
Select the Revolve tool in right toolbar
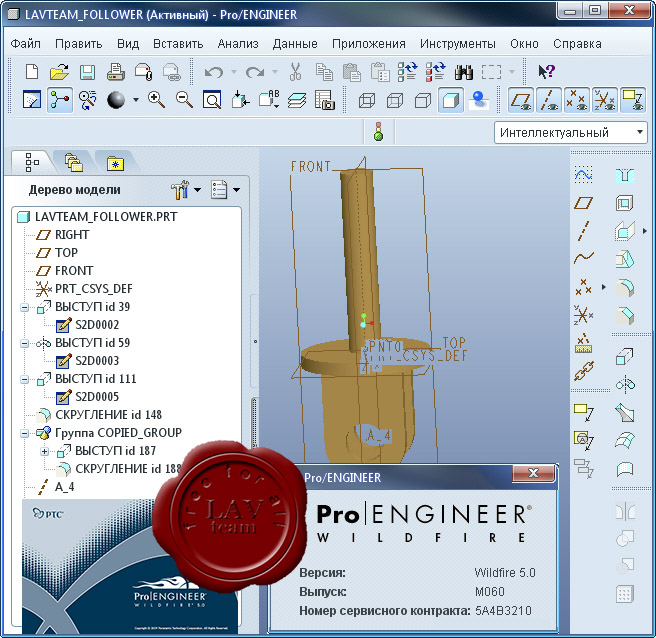coord(625,384)
